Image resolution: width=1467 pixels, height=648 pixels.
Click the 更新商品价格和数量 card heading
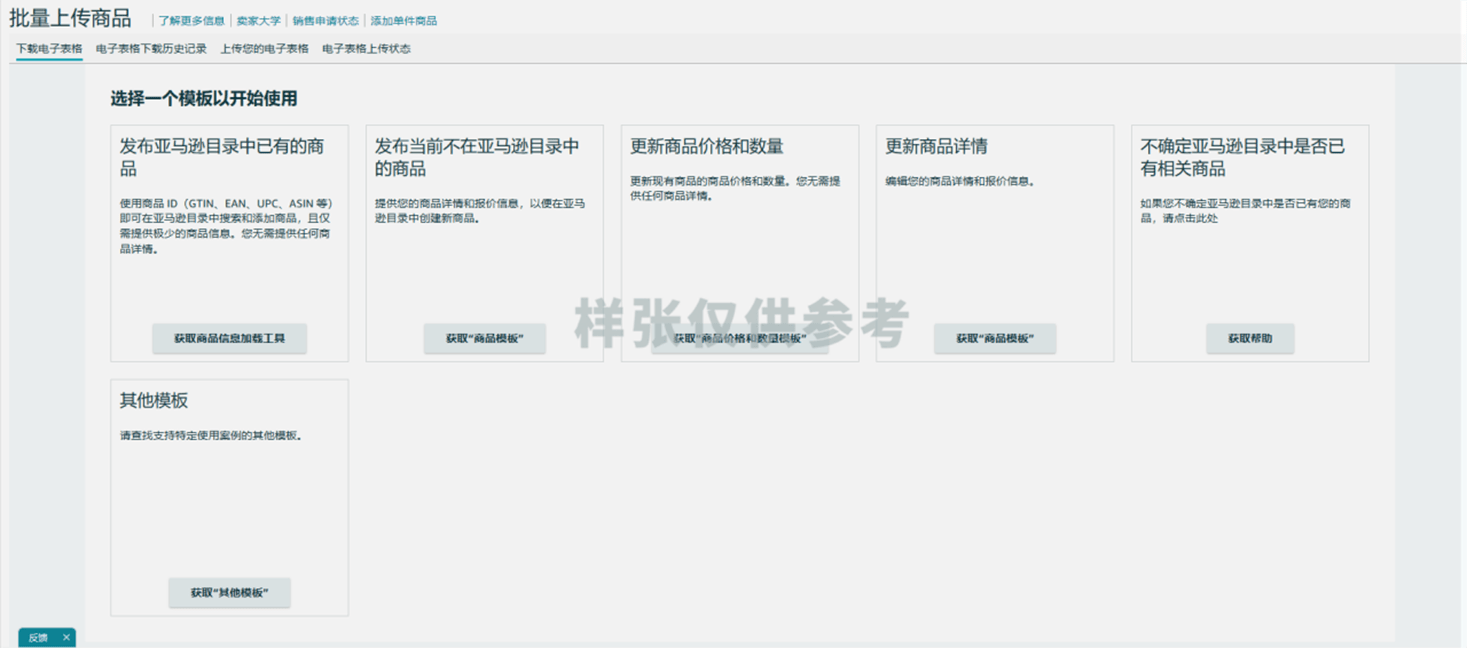point(706,146)
